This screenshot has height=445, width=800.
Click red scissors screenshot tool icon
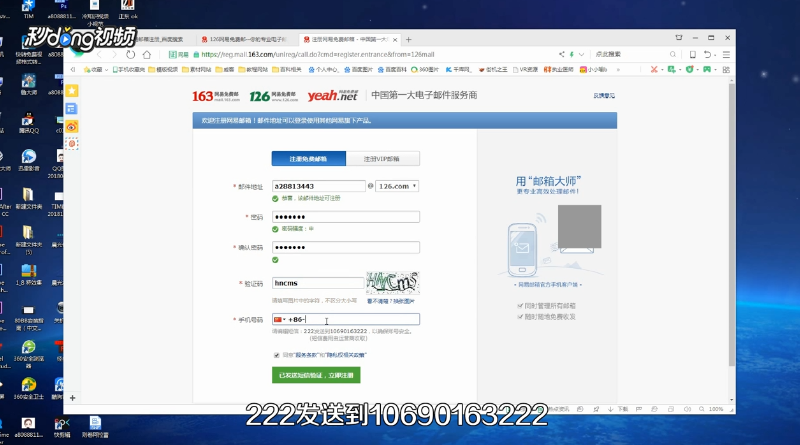point(654,69)
